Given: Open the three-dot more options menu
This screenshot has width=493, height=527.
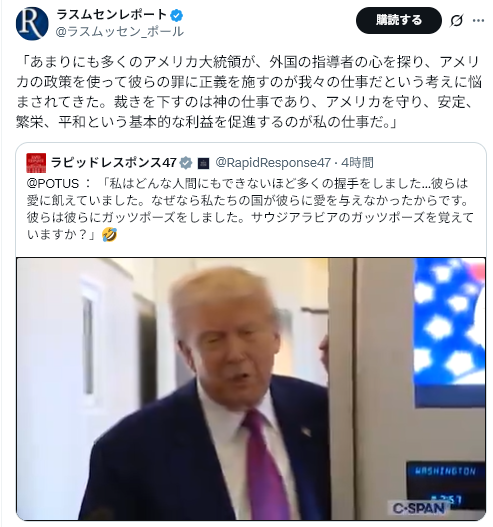Looking at the screenshot, I should (478, 21).
